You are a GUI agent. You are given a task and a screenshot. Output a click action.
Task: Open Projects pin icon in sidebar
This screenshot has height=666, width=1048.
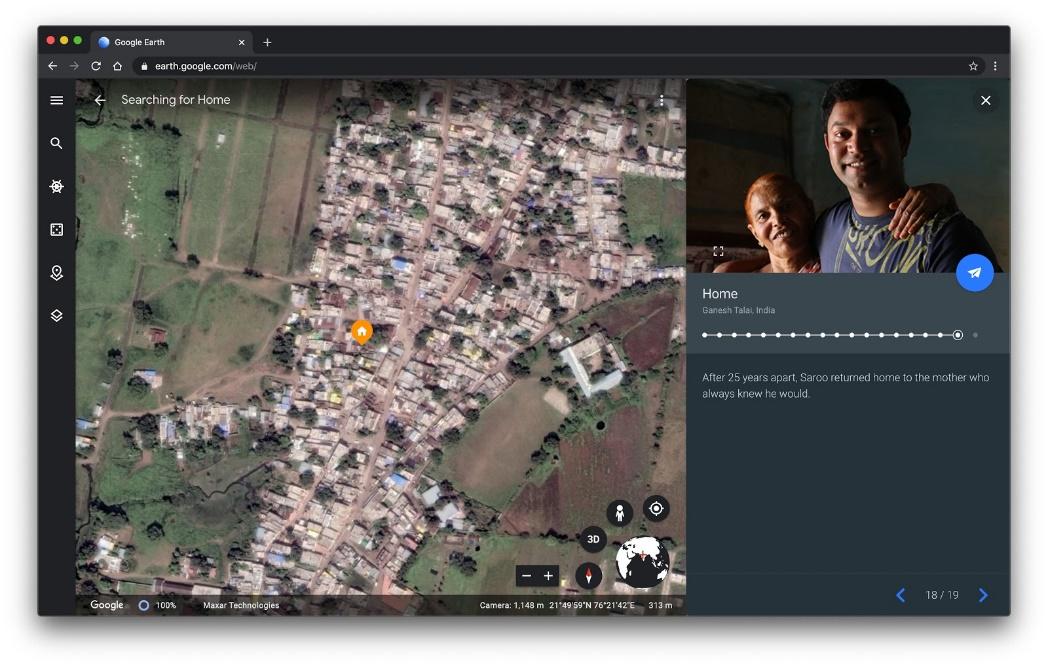[x=57, y=273]
